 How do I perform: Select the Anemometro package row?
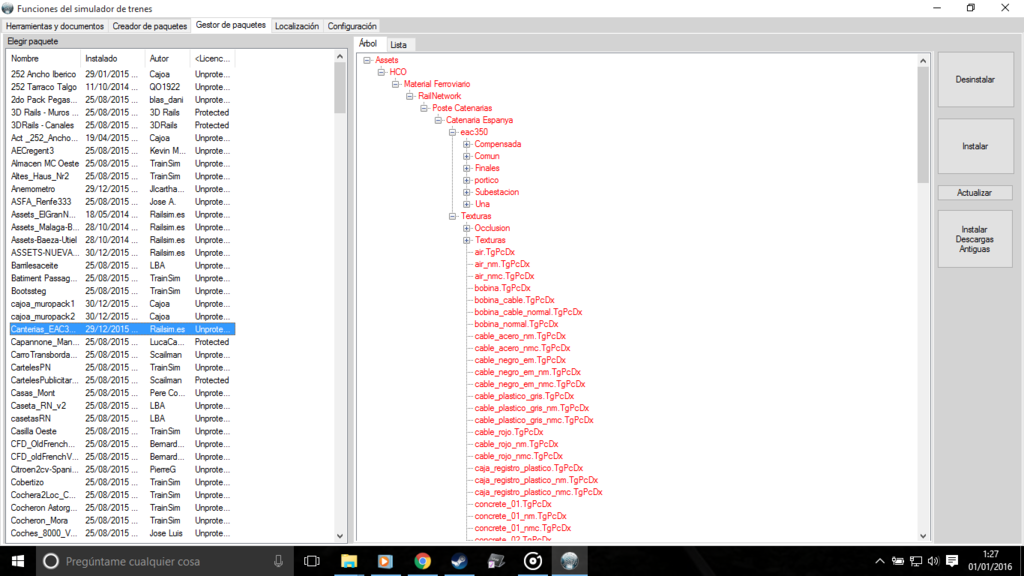(x=121, y=189)
